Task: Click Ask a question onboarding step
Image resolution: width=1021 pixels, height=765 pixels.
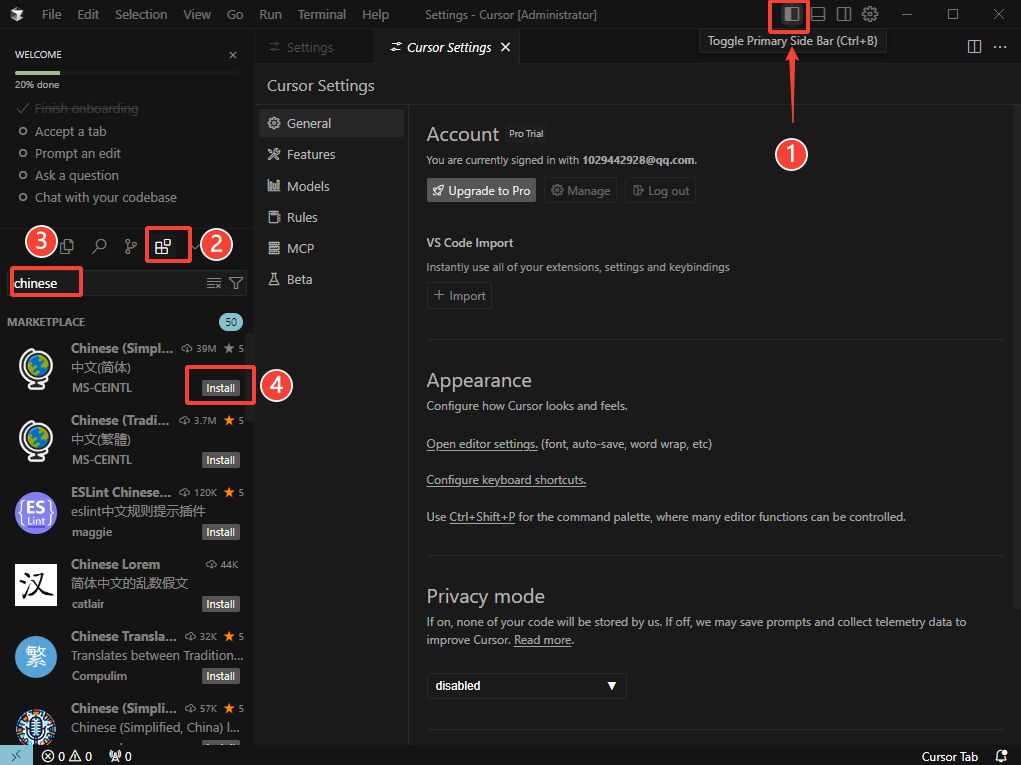Action: click(76, 176)
